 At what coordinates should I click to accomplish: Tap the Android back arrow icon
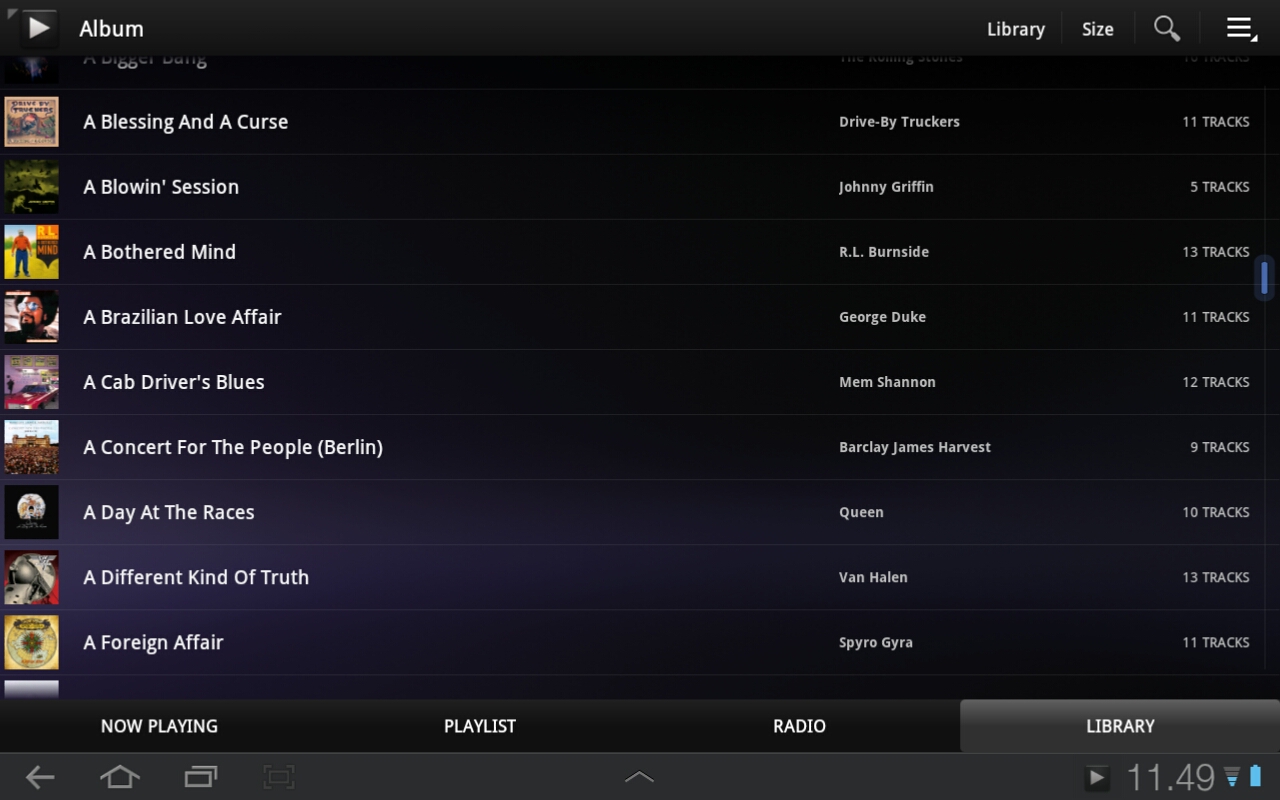point(40,777)
